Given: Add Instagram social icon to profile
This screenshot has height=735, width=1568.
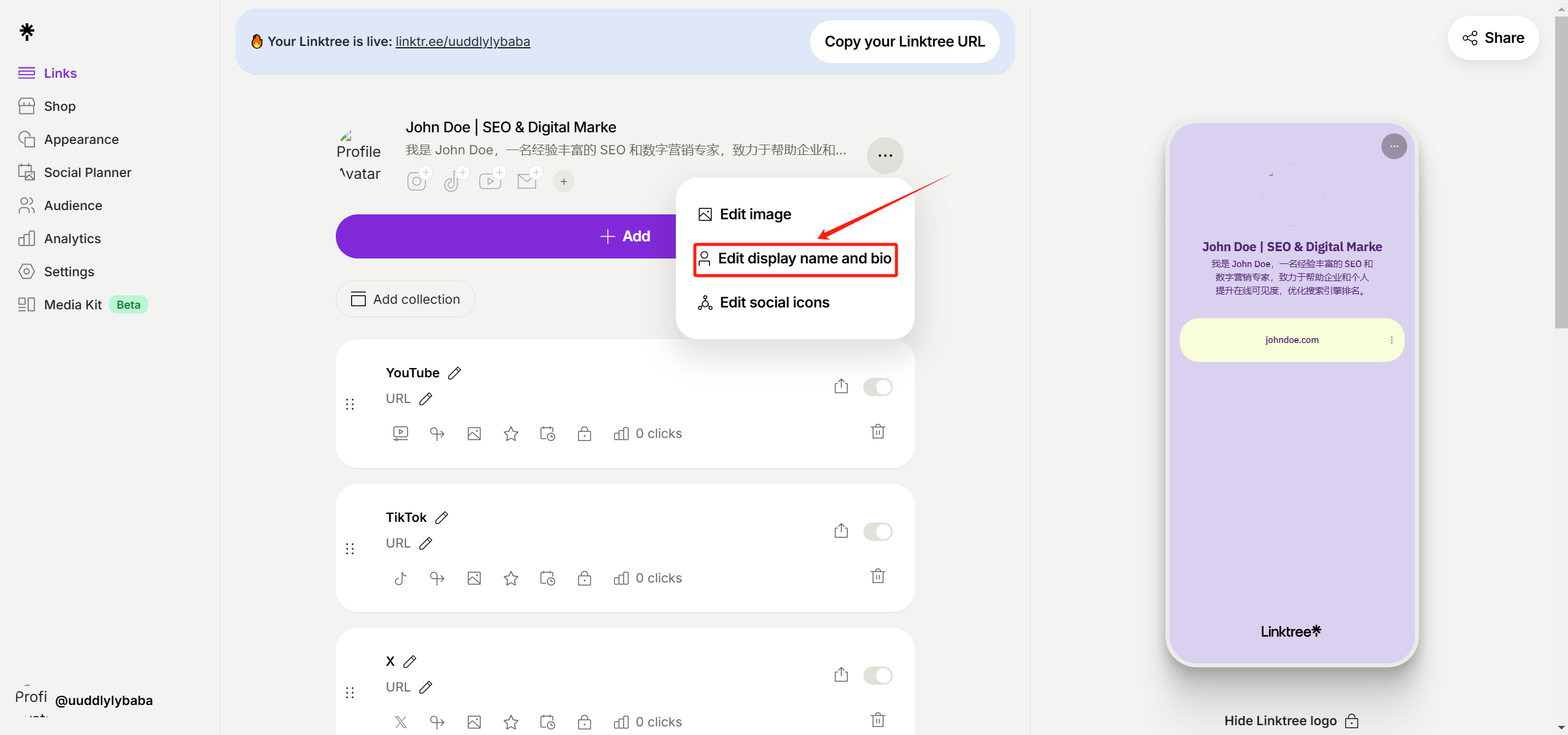Looking at the screenshot, I should pos(419,179).
